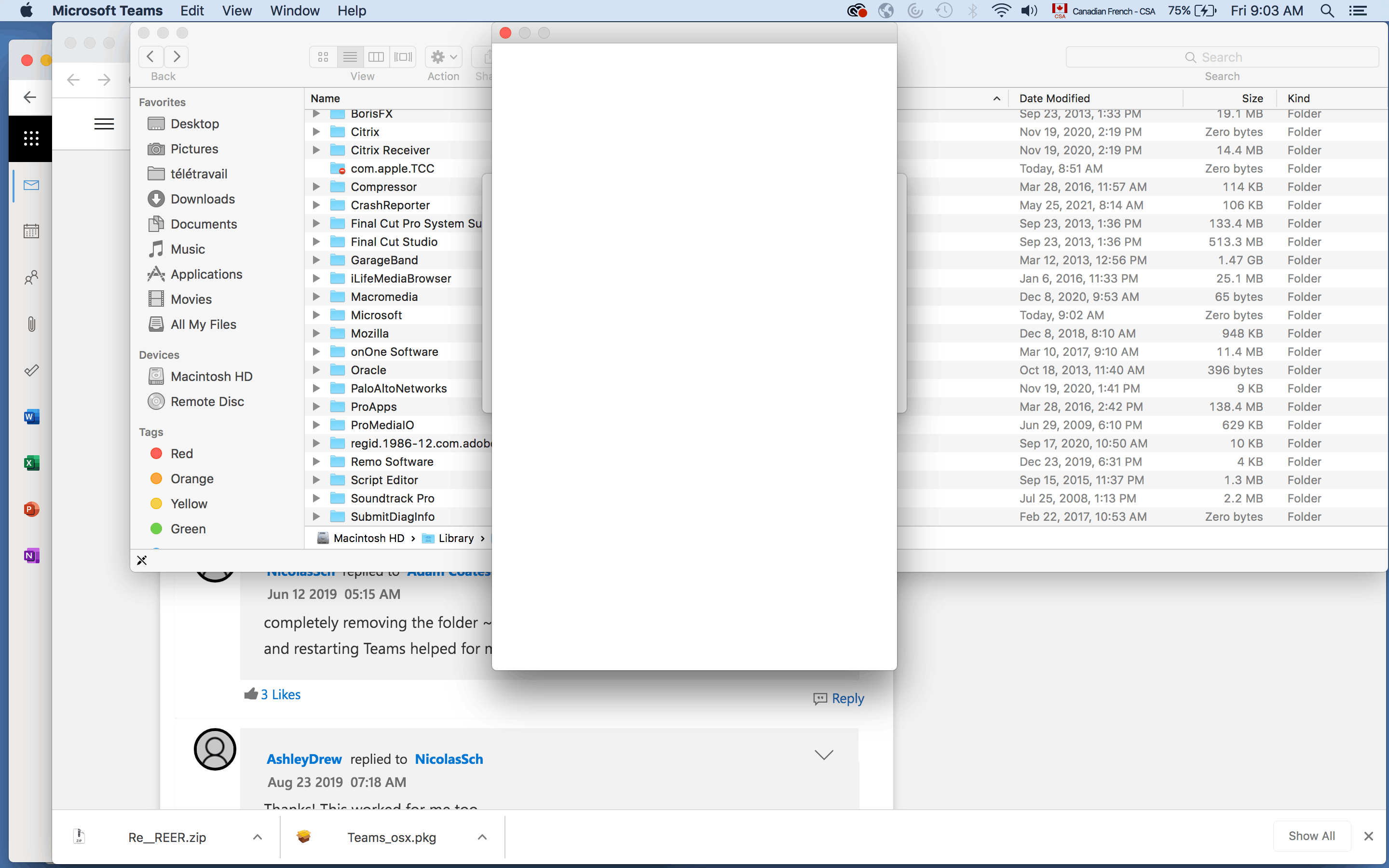Open the Mail icon in sidebar
The image size is (1389, 868).
[x=31, y=185]
